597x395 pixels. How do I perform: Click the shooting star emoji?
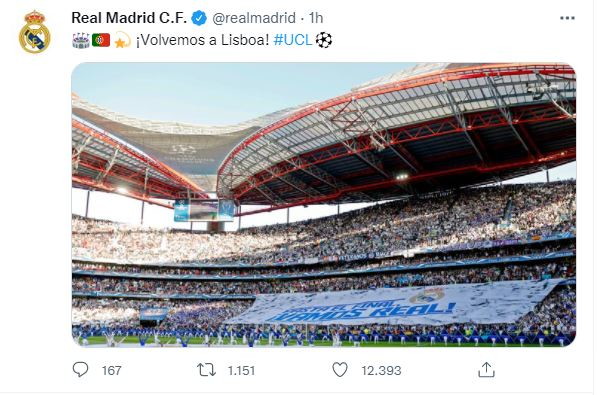122,40
